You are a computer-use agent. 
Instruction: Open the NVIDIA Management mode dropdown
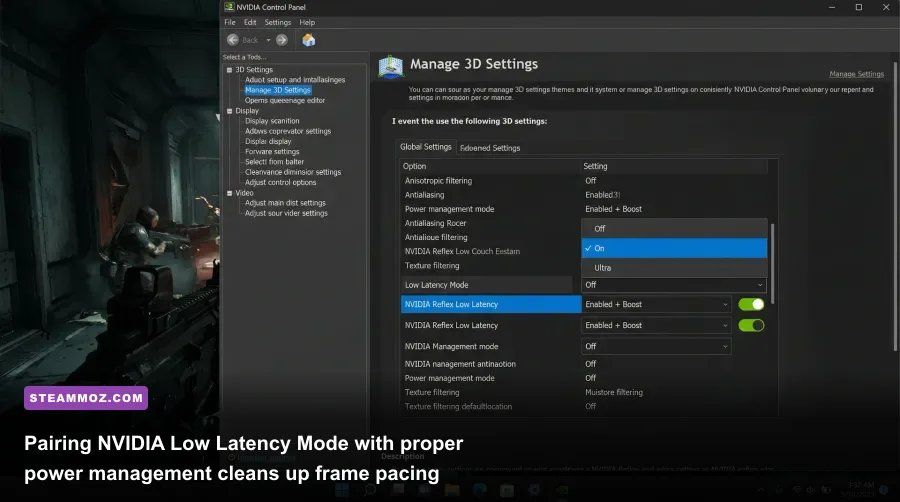coord(656,347)
